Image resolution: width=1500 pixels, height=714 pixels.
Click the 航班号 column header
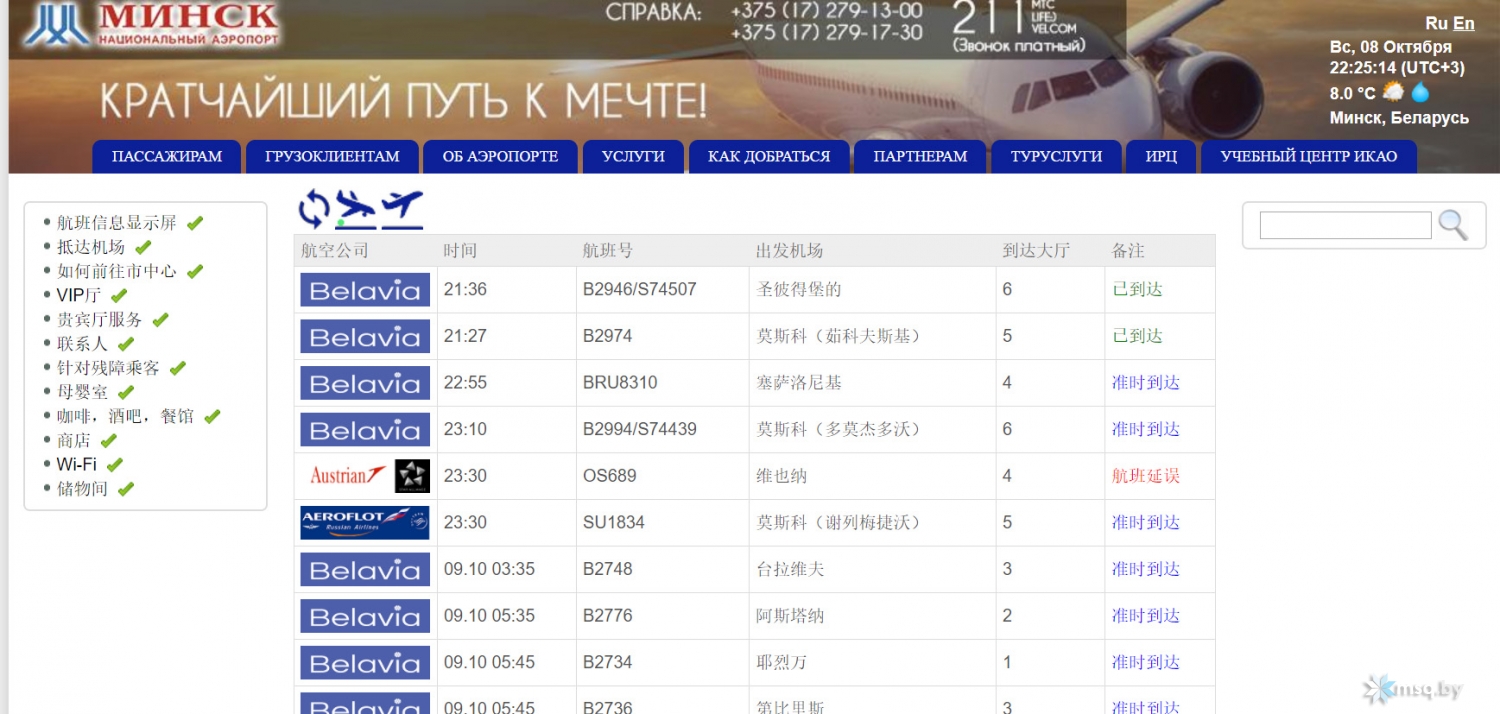click(608, 251)
